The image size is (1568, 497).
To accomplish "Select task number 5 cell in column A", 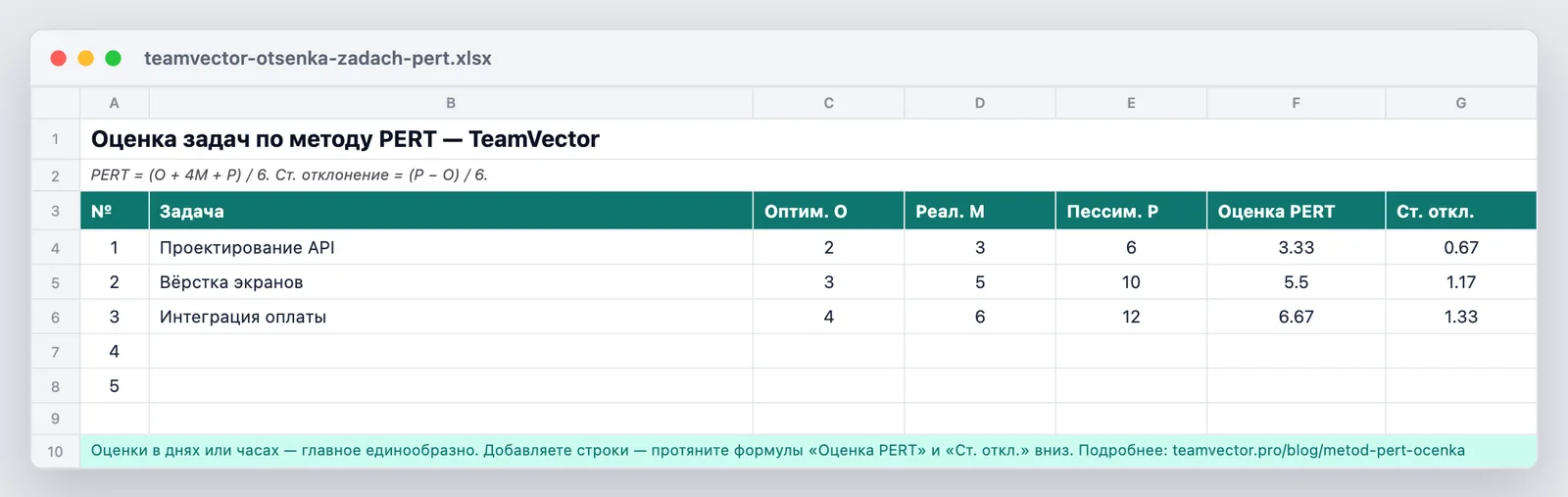I will point(115,386).
